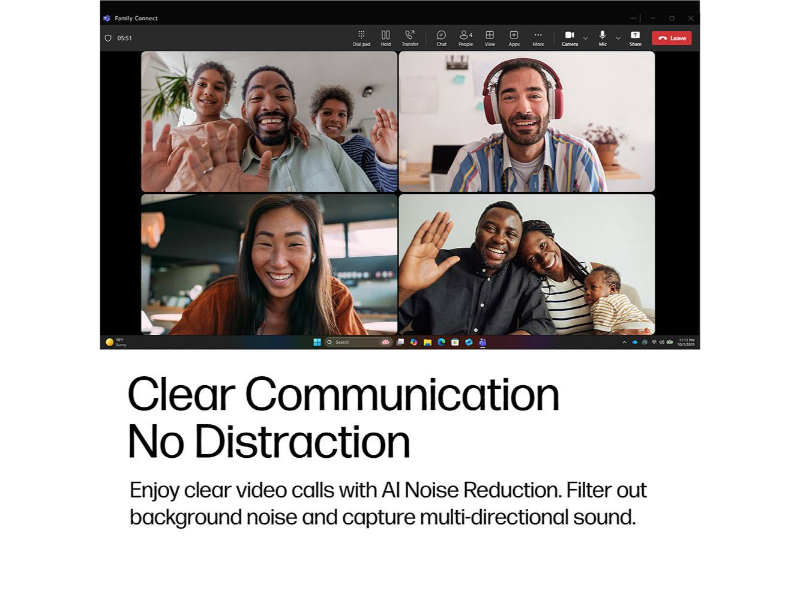
Task: Expand the Mic options chevron
Action: 618,38
